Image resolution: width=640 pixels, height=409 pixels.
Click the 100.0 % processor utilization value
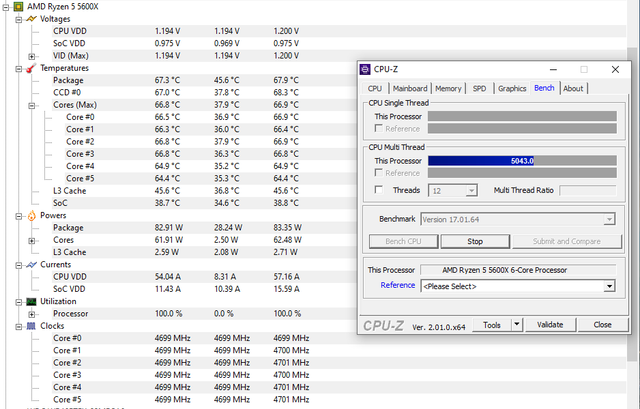[168, 313]
